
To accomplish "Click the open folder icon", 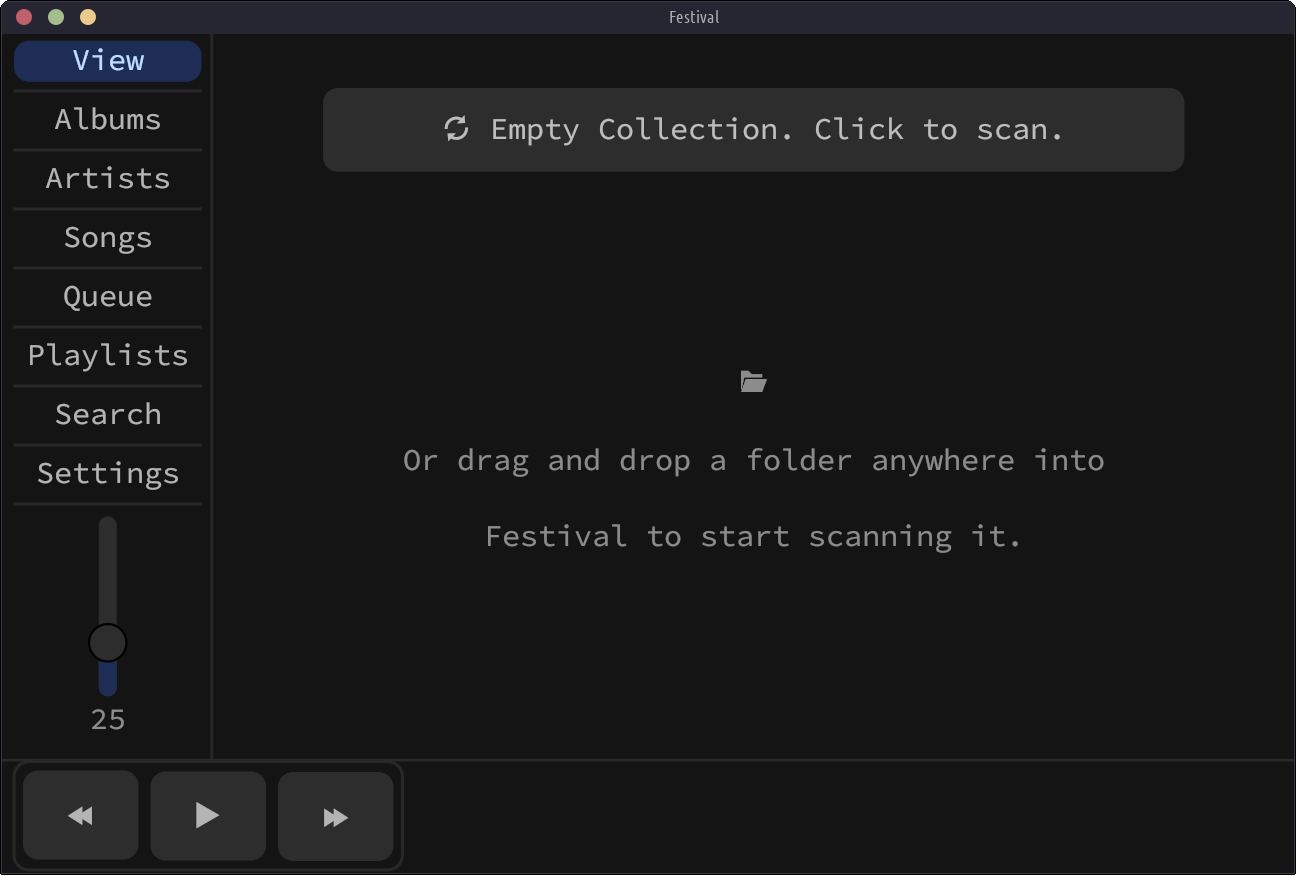I will [x=753, y=381].
